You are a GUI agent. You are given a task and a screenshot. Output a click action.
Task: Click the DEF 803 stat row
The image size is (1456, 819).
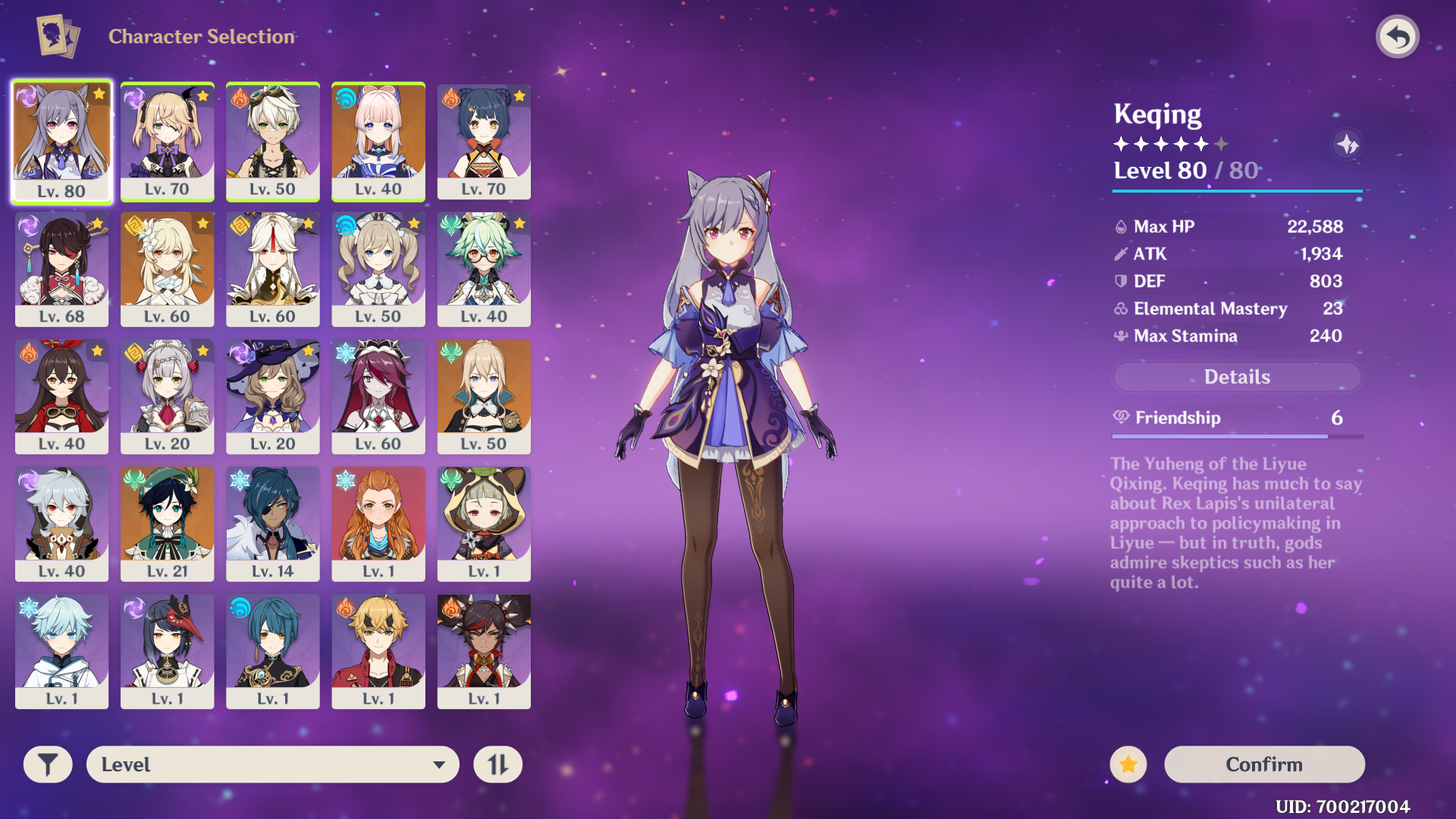[1228, 281]
